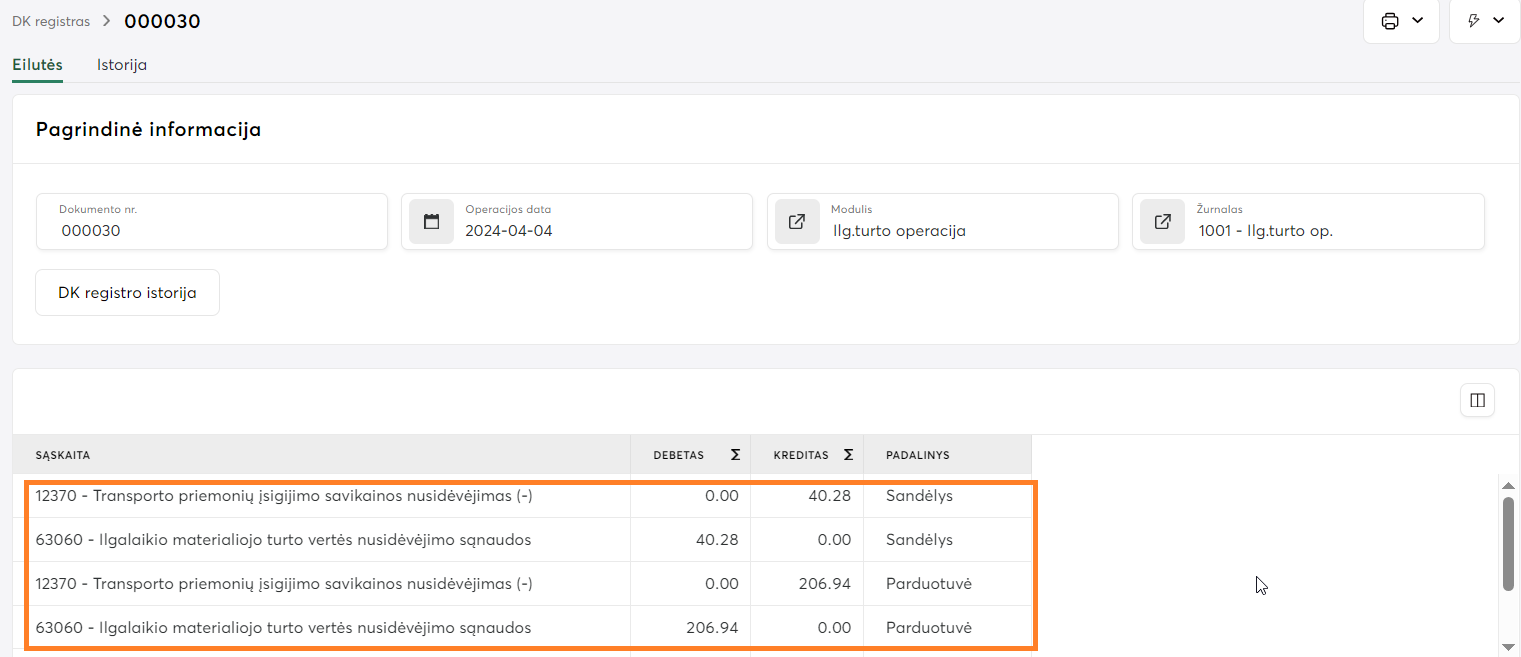Open the calendar icon for Operacijos data

(432, 222)
